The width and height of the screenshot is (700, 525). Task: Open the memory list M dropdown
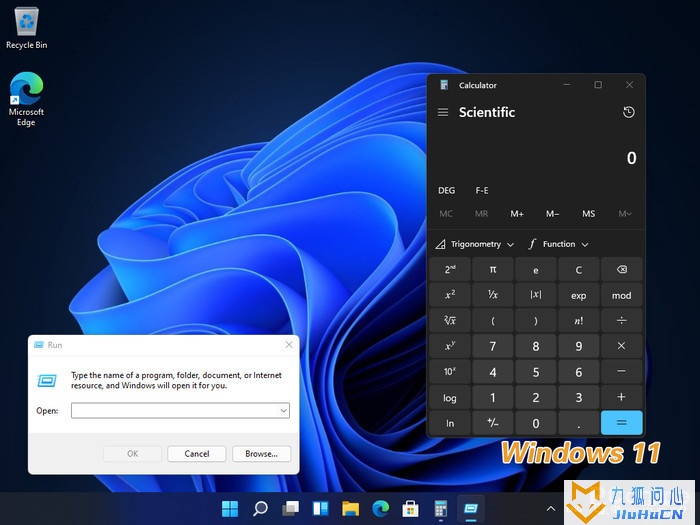pyautogui.click(x=625, y=214)
